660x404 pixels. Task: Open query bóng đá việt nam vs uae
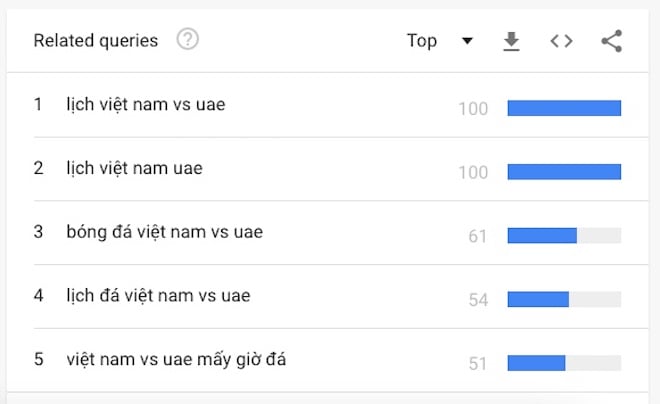click(x=165, y=232)
